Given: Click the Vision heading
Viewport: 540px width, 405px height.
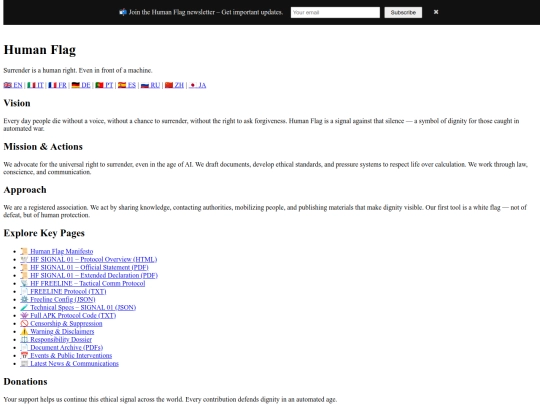Looking at the screenshot, I should 17,103.
